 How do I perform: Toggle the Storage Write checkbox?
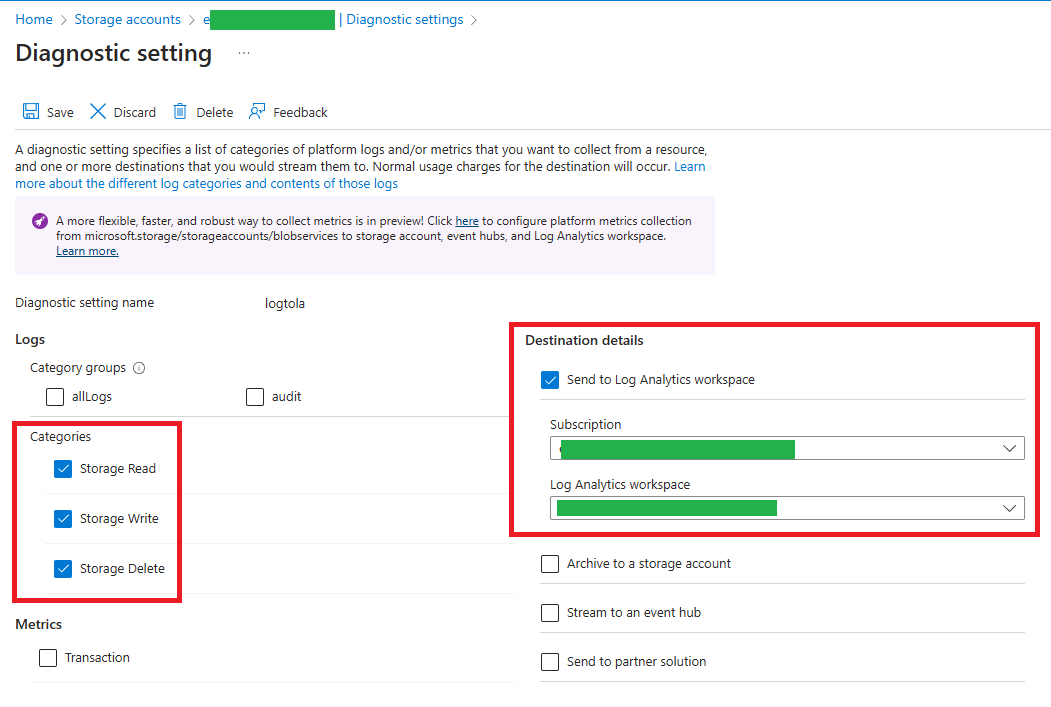(x=64, y=519)
